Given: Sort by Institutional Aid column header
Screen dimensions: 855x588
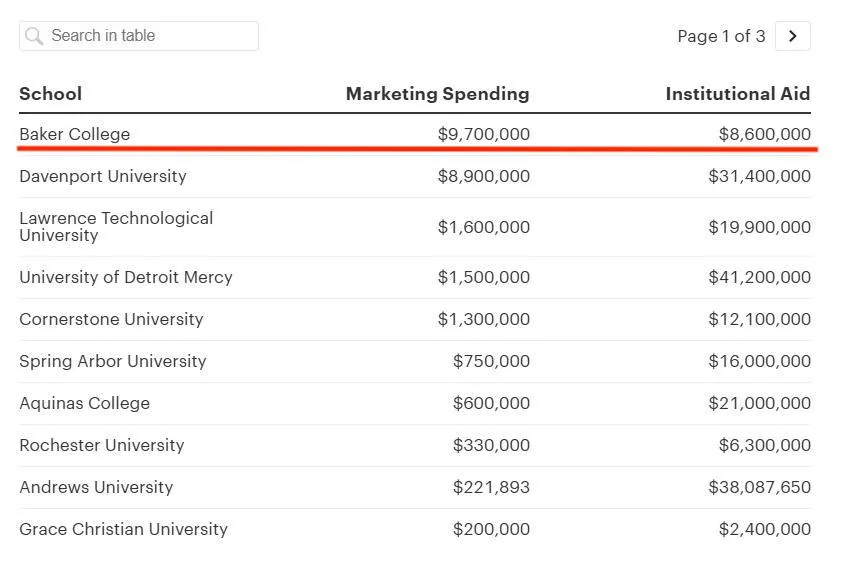Looking at the screenshot, I should pyautogui.click(x=737, y=94).
